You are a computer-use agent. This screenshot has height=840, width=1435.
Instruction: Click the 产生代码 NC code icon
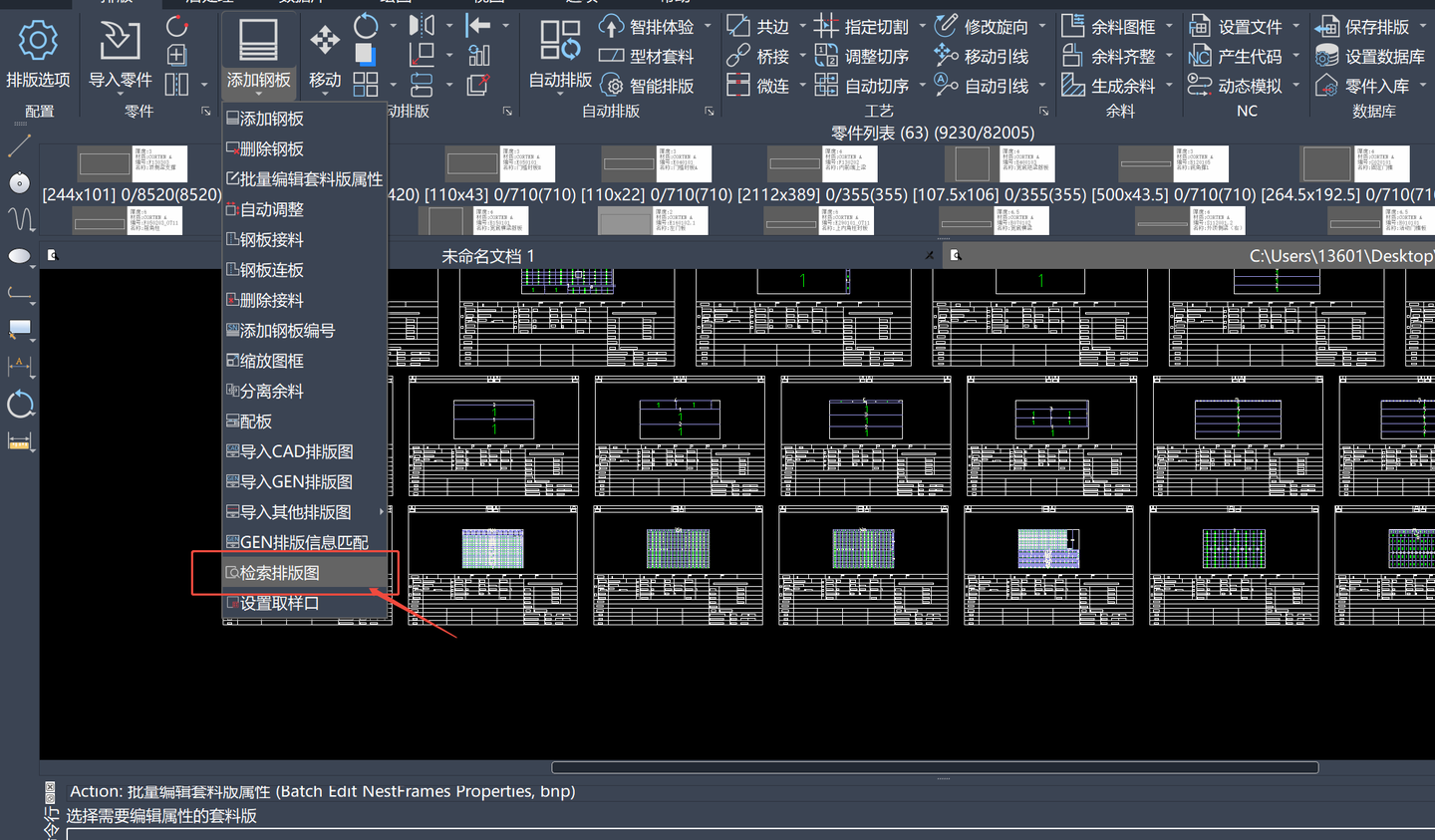(1200, 56)
